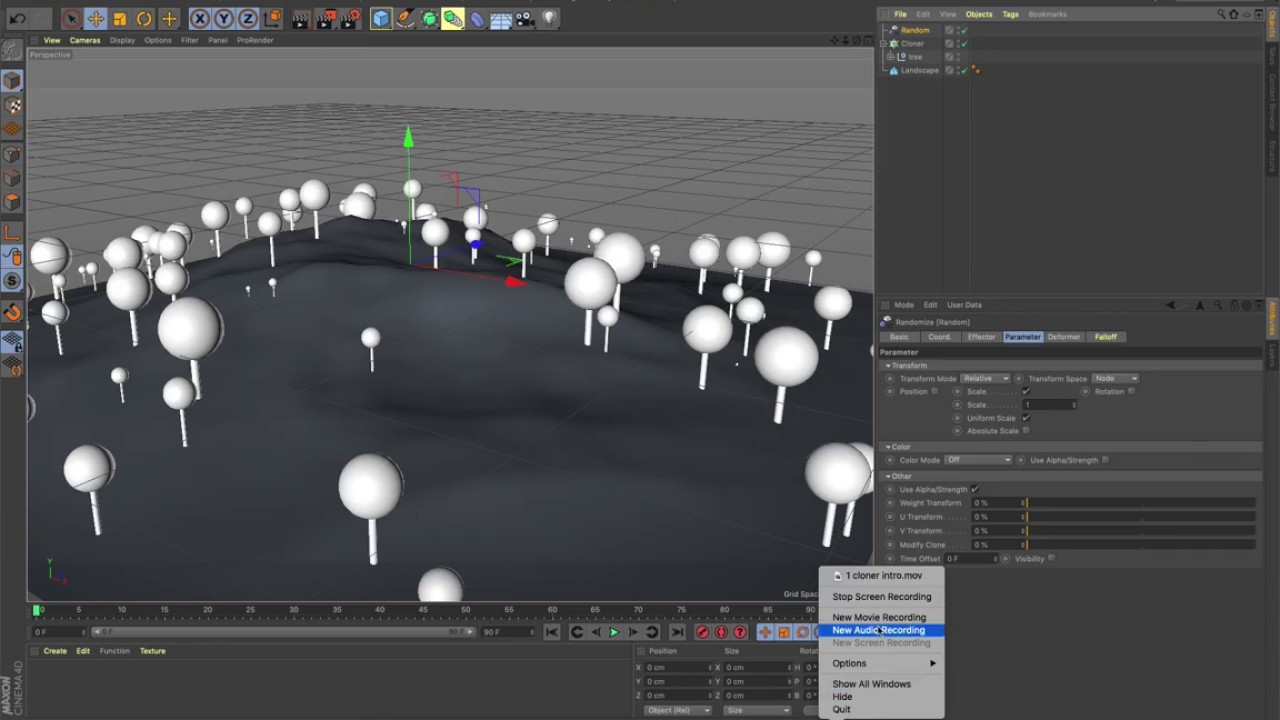Click the Light bulb icon

click(549, 18)
